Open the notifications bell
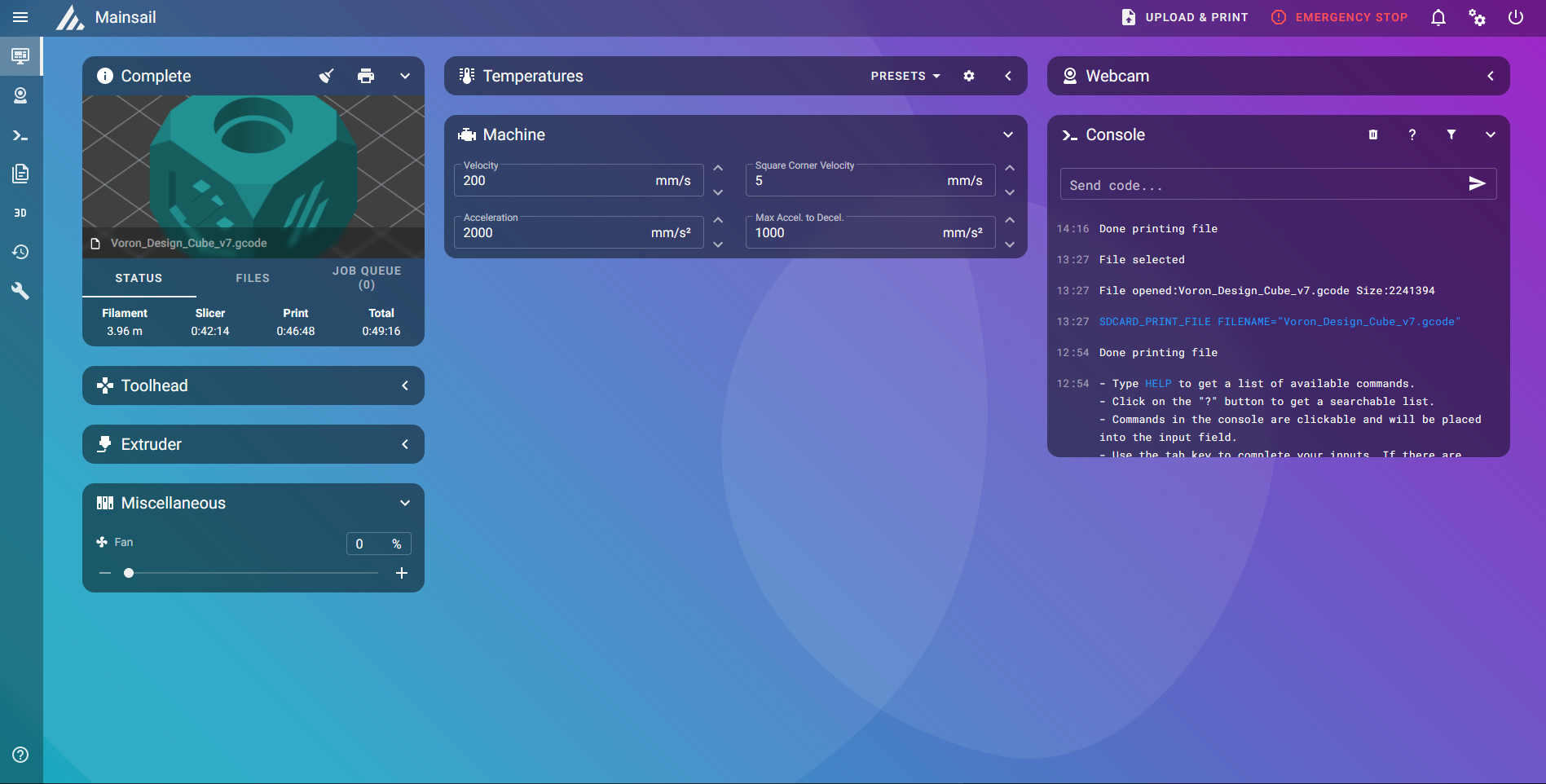Viewport: 1546px width, 784px height. click(1438, 17)
